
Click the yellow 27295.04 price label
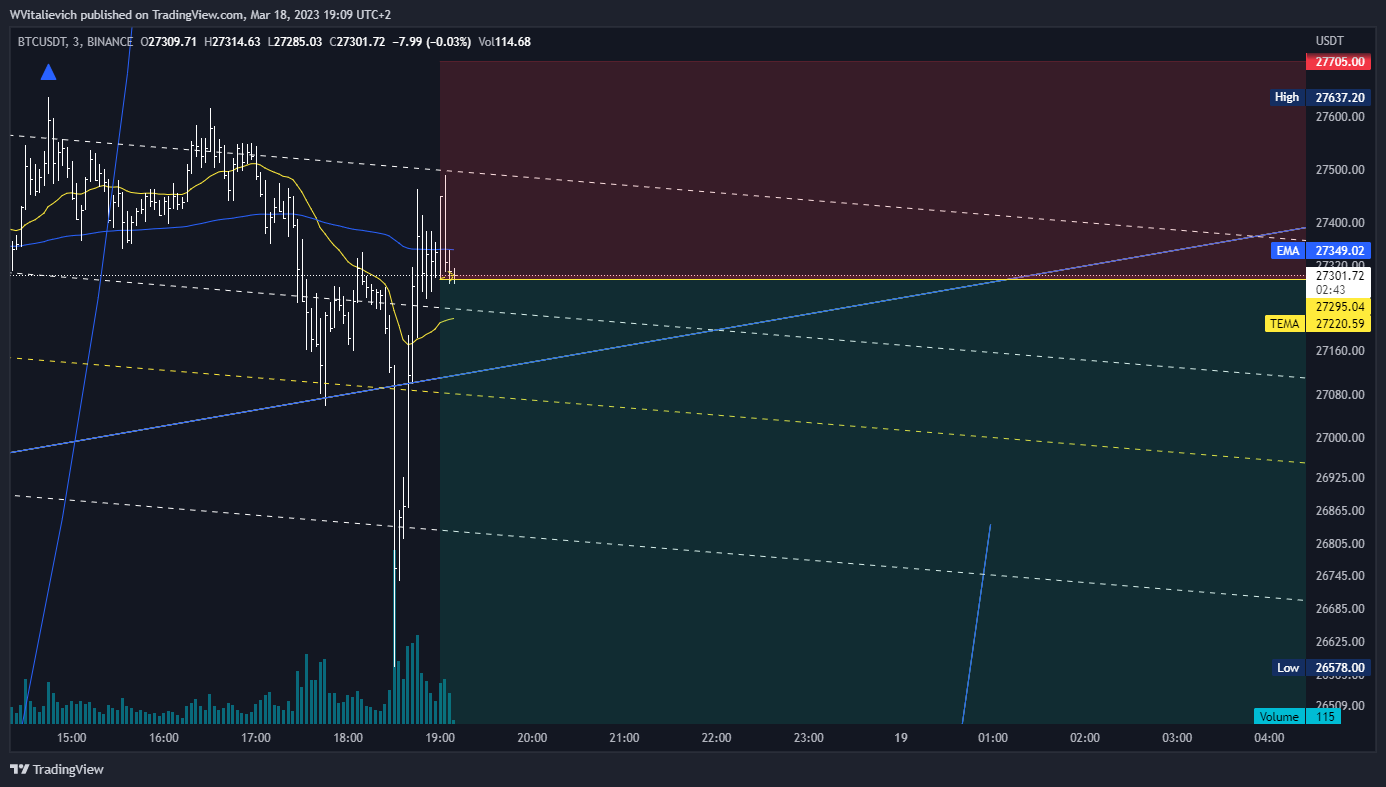click(1340, 307)
